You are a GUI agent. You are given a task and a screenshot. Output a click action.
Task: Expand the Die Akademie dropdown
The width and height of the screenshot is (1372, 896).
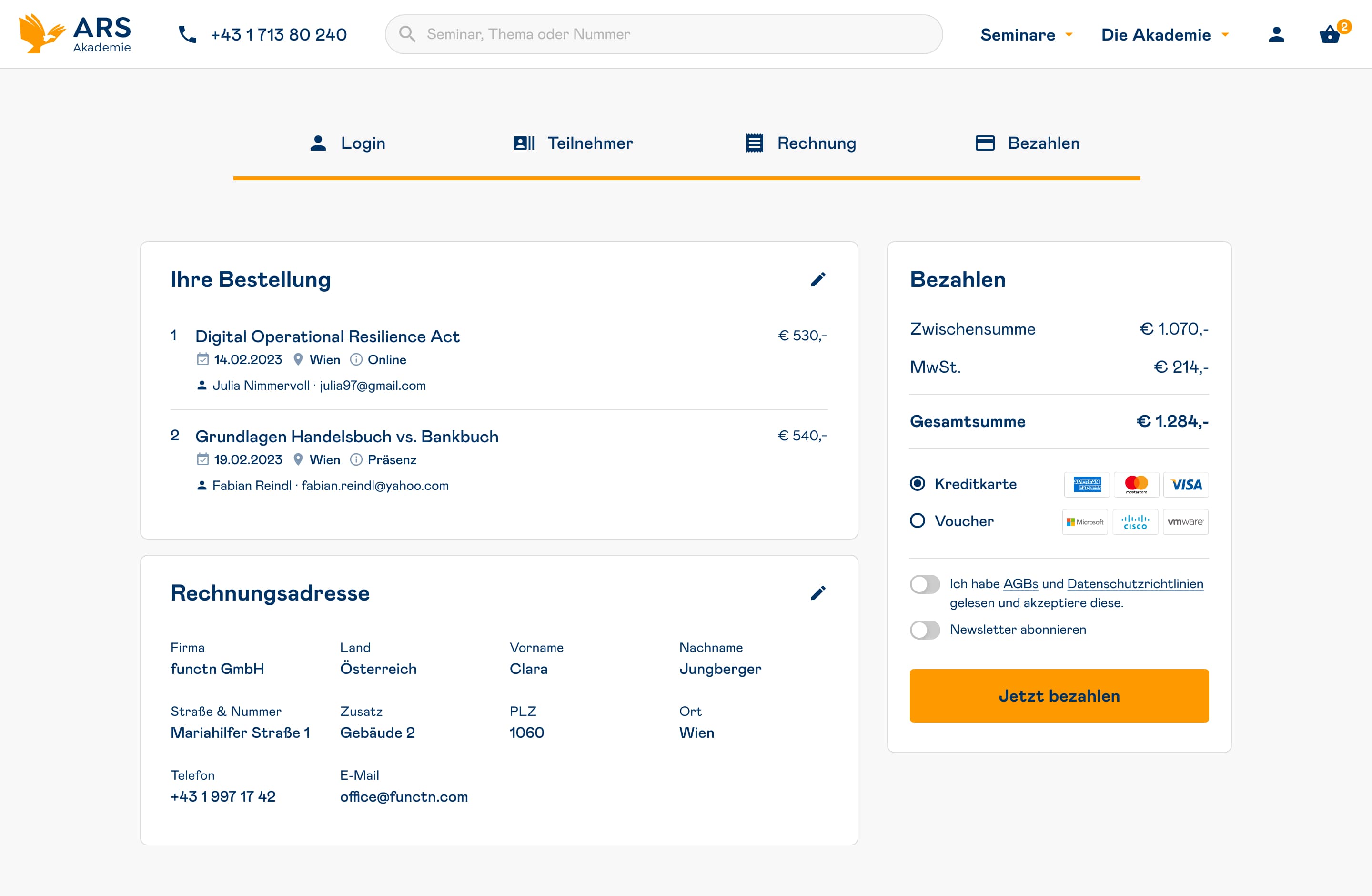[x=1164, y=35]
